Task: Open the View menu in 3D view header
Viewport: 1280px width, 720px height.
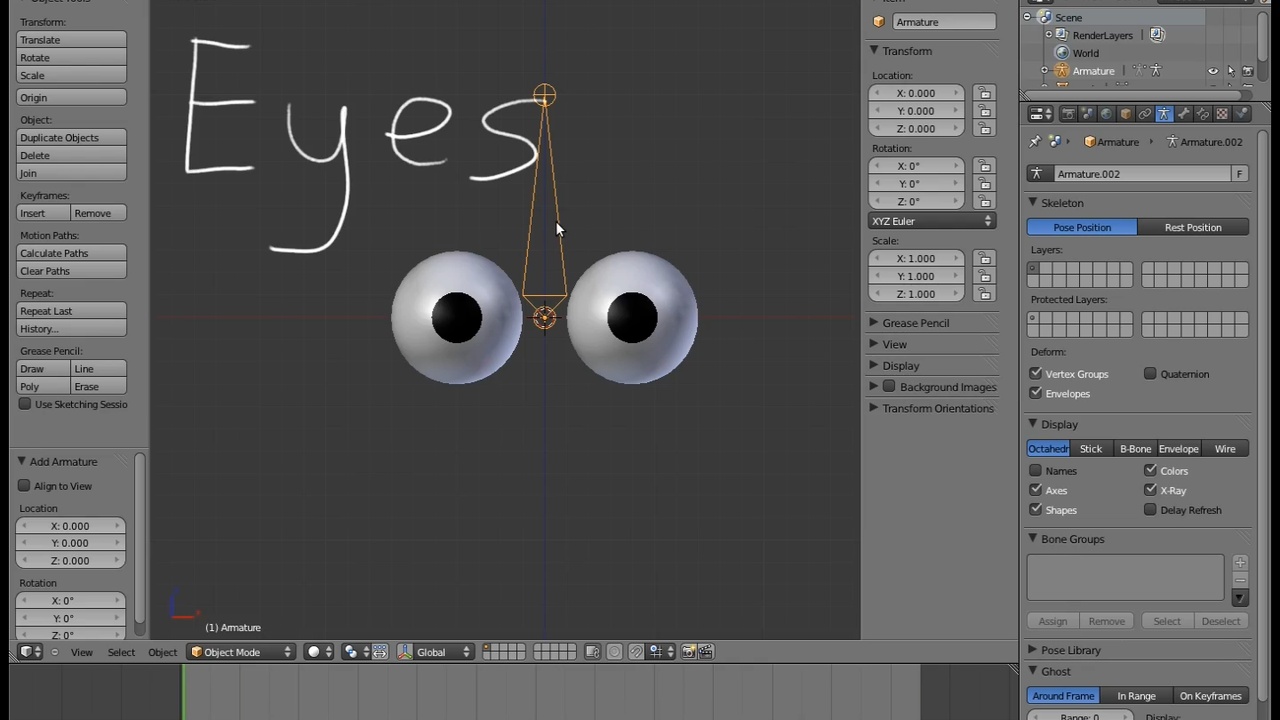Action: tap(81, 652)
